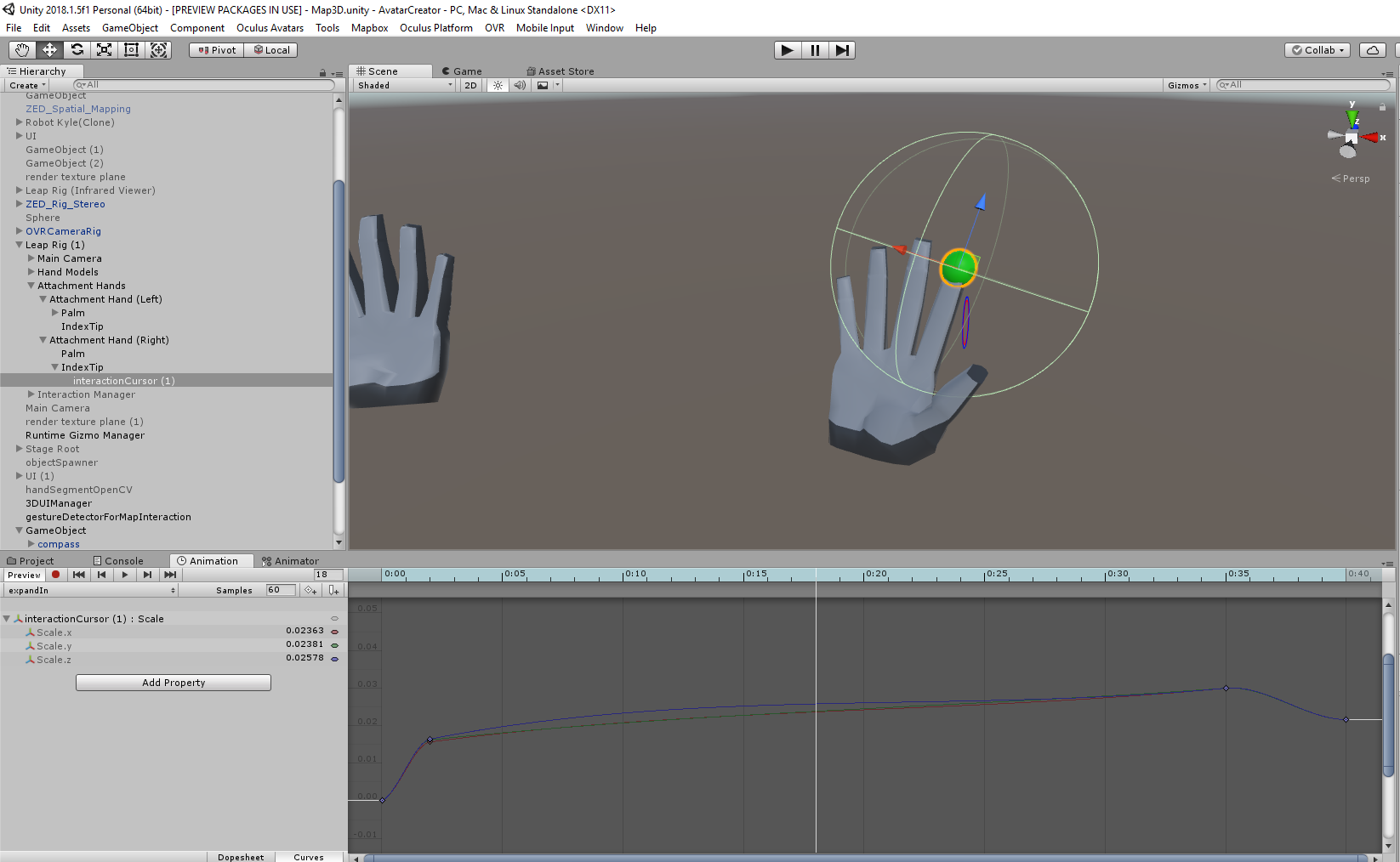
Task: Play the animation clip
Action: click(125, 575)
